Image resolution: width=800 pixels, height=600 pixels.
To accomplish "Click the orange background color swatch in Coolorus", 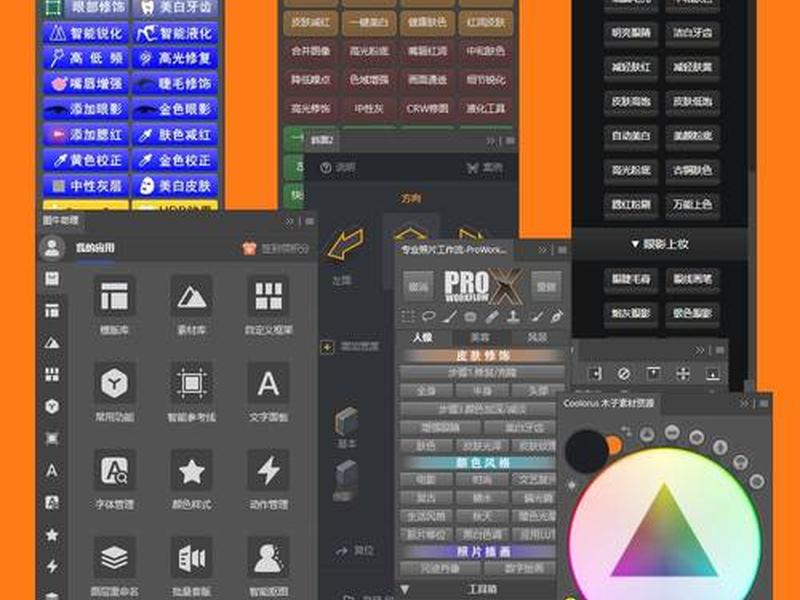I will click(615, 445).
